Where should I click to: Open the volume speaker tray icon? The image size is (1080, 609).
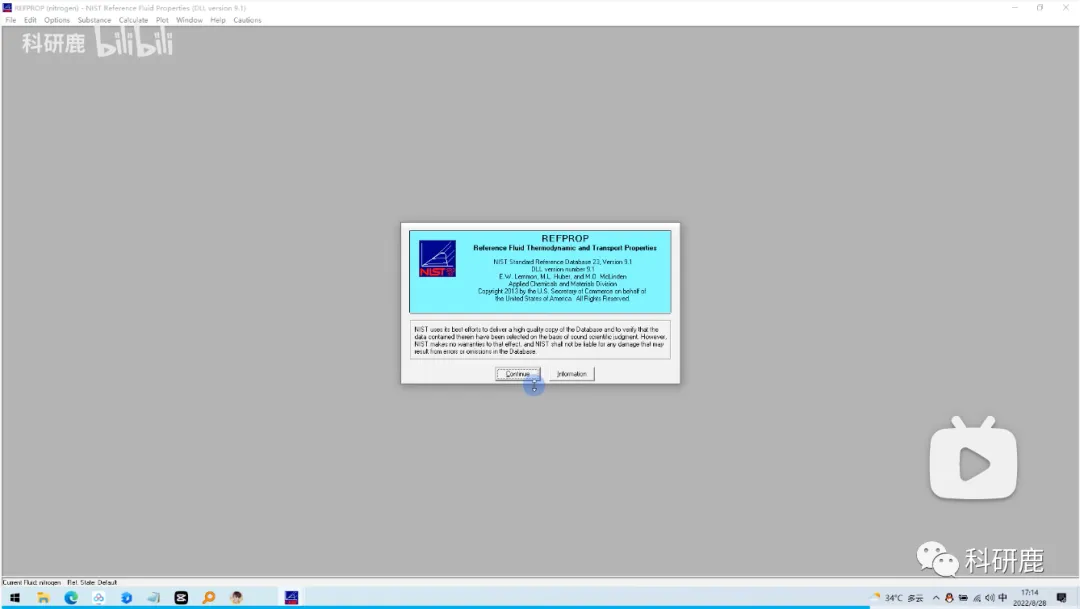pos(990,598)
